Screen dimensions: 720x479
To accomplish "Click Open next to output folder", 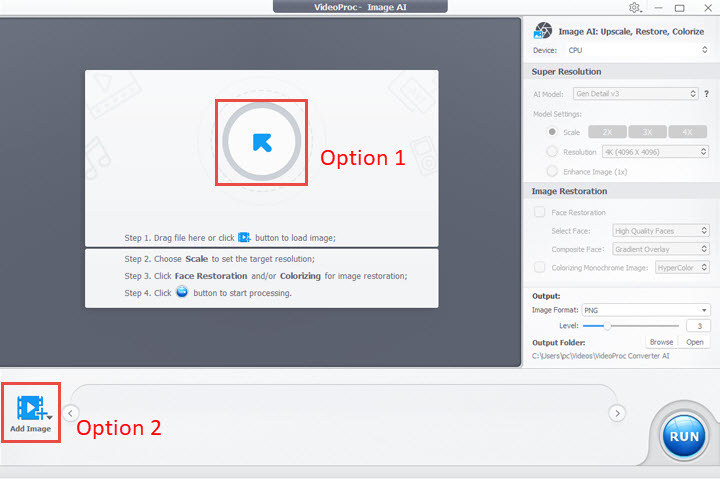I will (695, 342).
